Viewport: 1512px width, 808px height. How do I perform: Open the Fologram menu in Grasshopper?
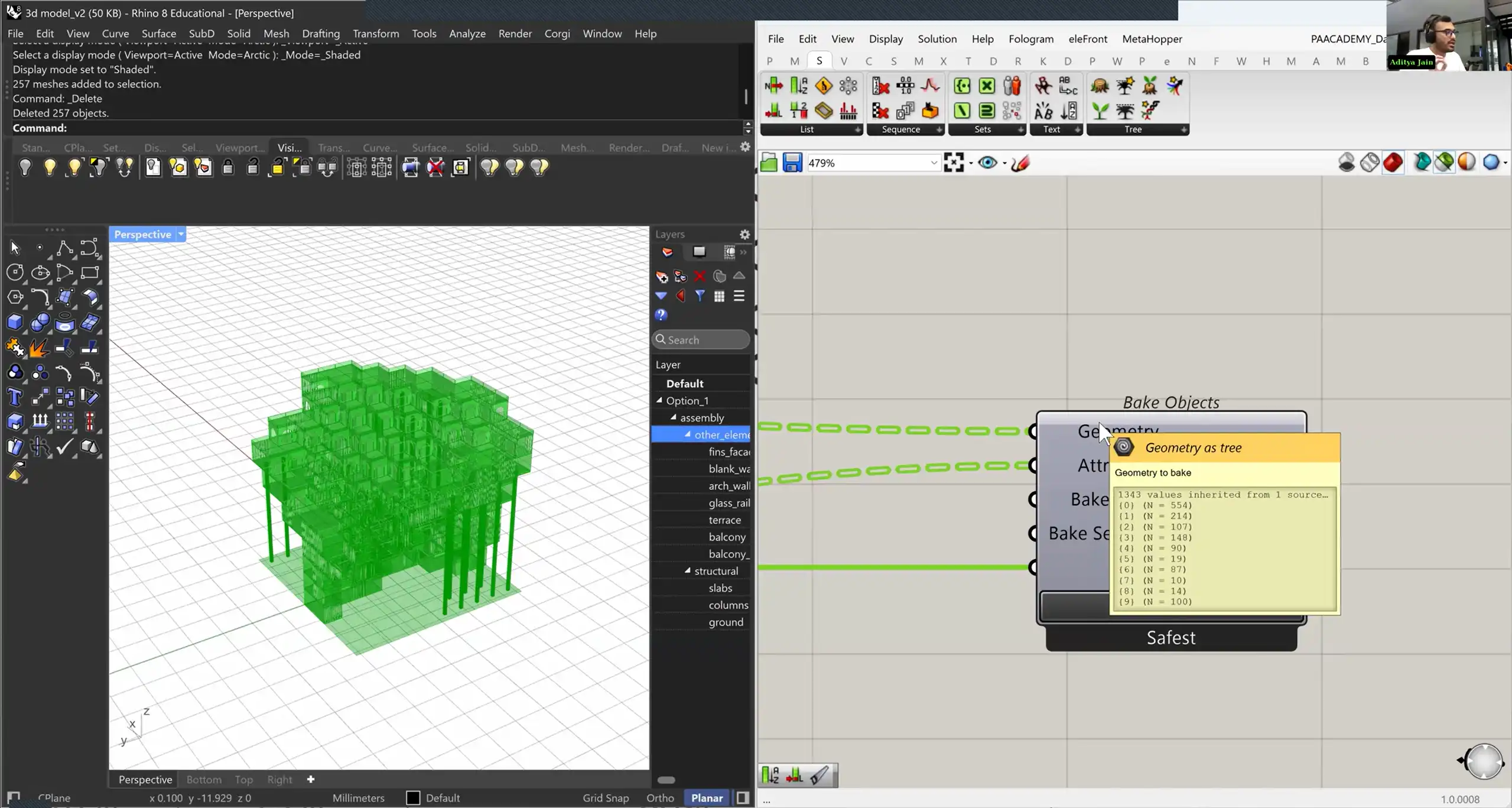click(x=1031, y=39)
